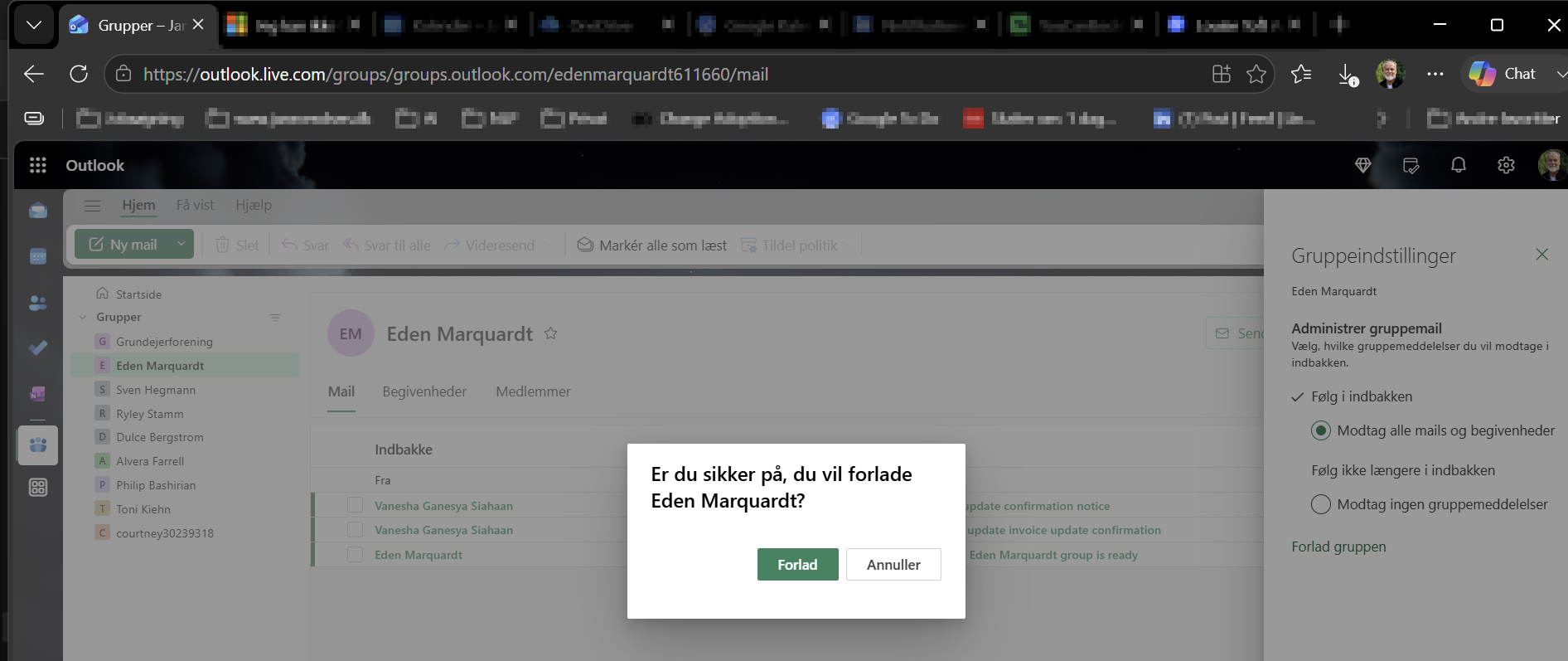This screenshot has height=661, width=1568.
Task: Open OneNote from the left rail
Action: (38, 393)
